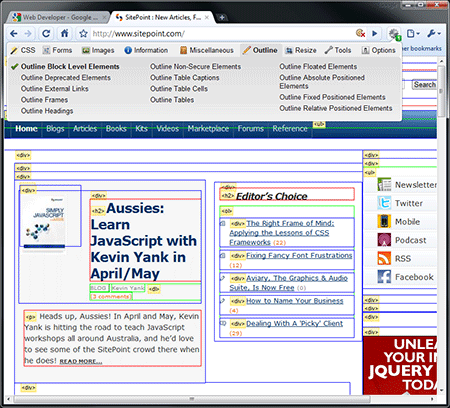Enable Outline Table Captions
The height and width of the screenshot is (408, 450).
185,78
